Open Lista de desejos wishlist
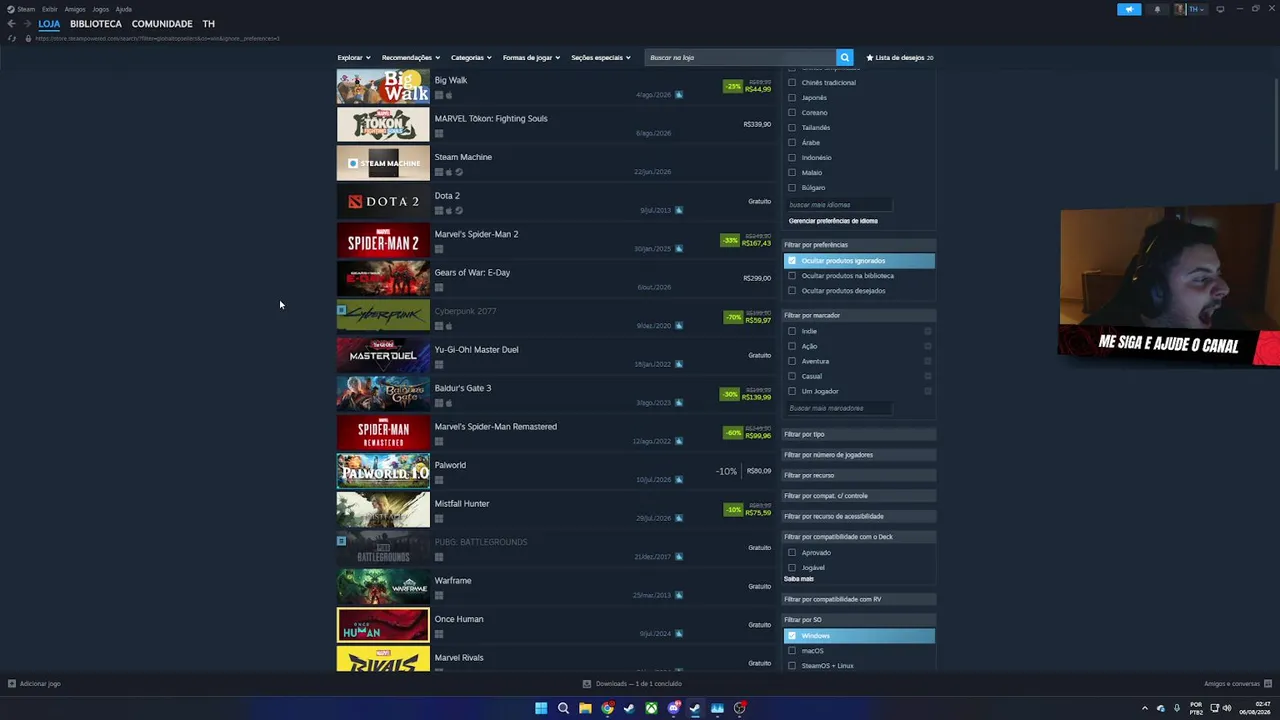This screenshot has width=1280, height=720. pyautogui.click(x=900, y=58)
